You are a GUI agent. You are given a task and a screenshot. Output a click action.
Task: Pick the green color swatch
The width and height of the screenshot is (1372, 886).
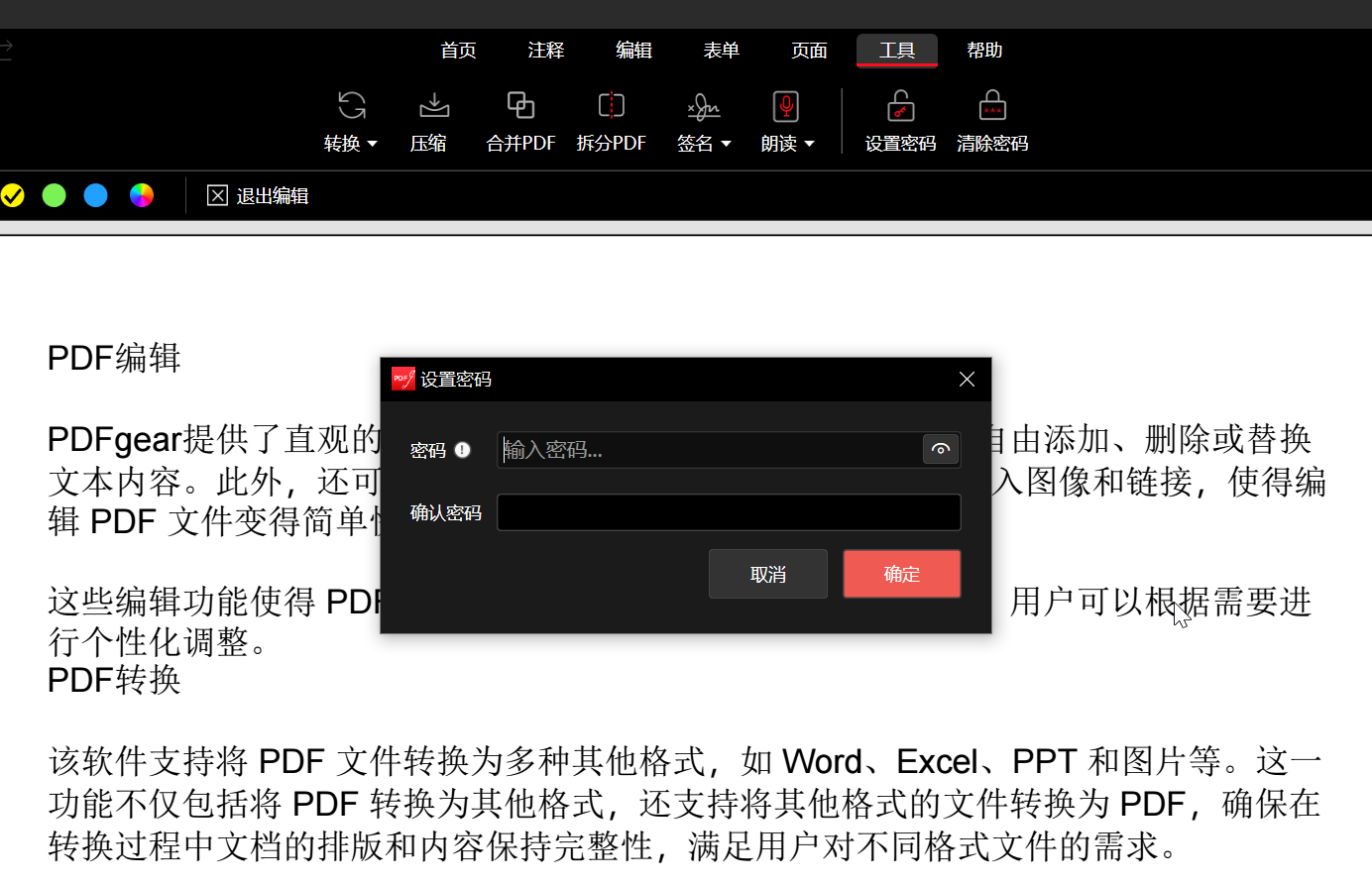[x=55, y=195]
